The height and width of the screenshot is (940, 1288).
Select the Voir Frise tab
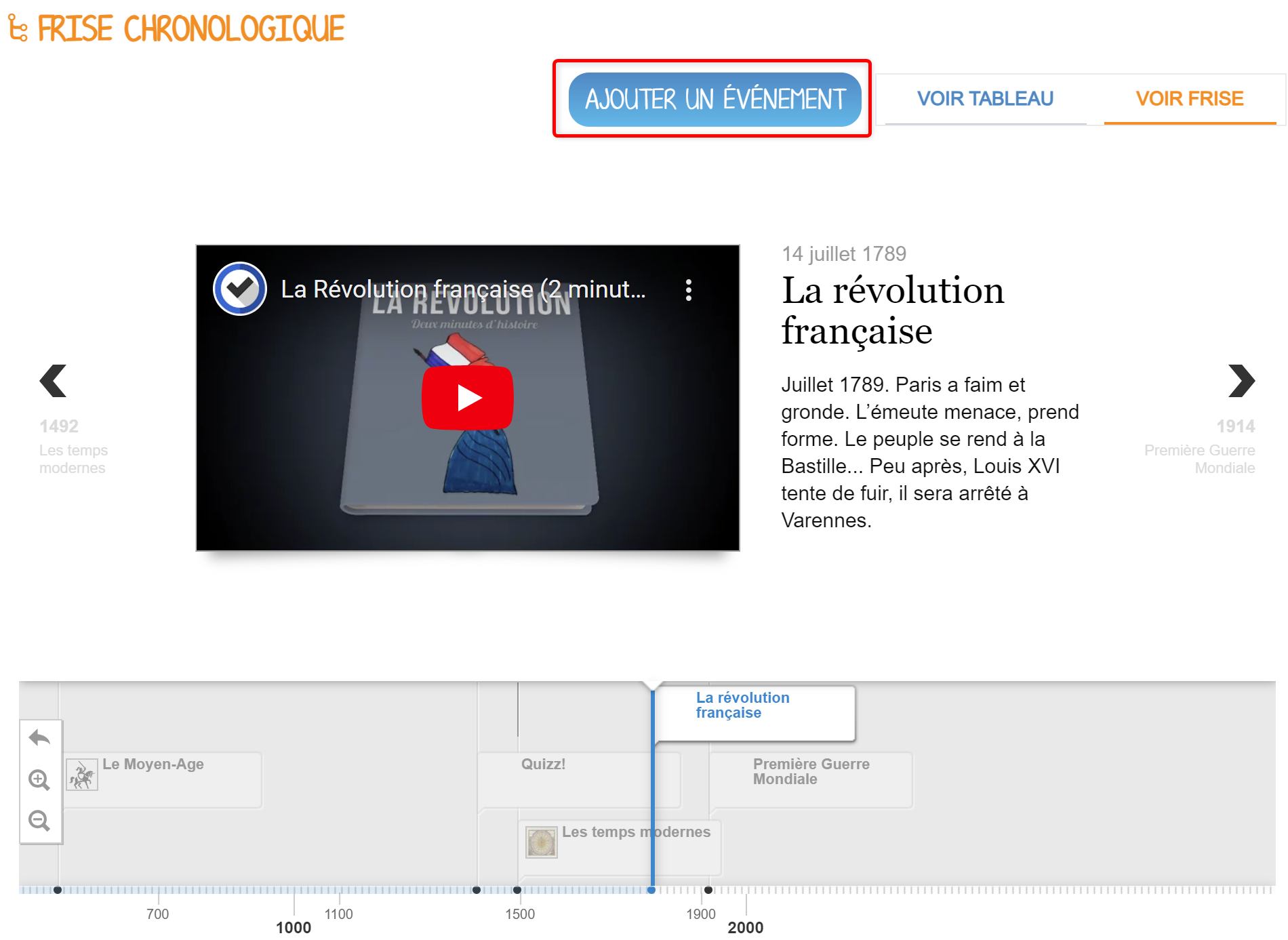click(1189, 99)
